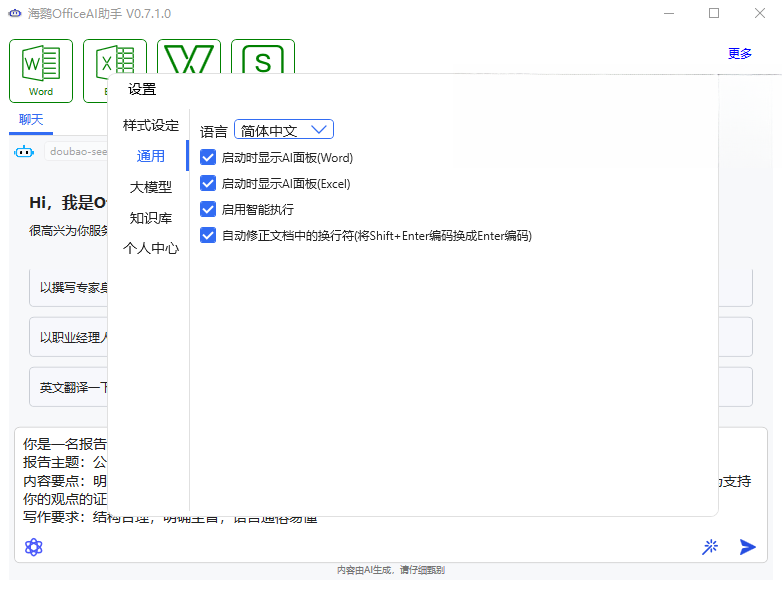Open the Word application button

(x=41, y=71)
